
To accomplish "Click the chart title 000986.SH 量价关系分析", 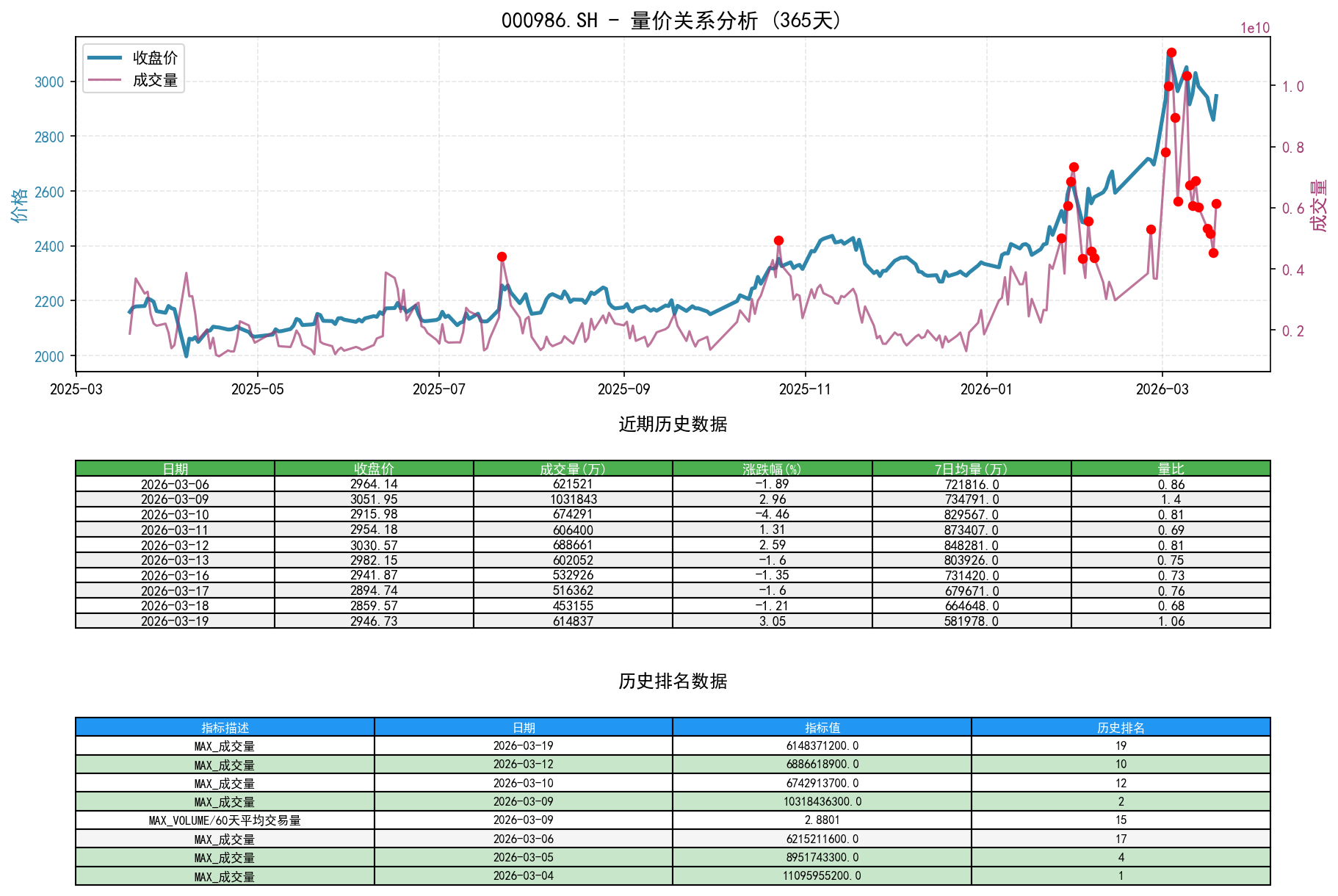I will [669, 21].
